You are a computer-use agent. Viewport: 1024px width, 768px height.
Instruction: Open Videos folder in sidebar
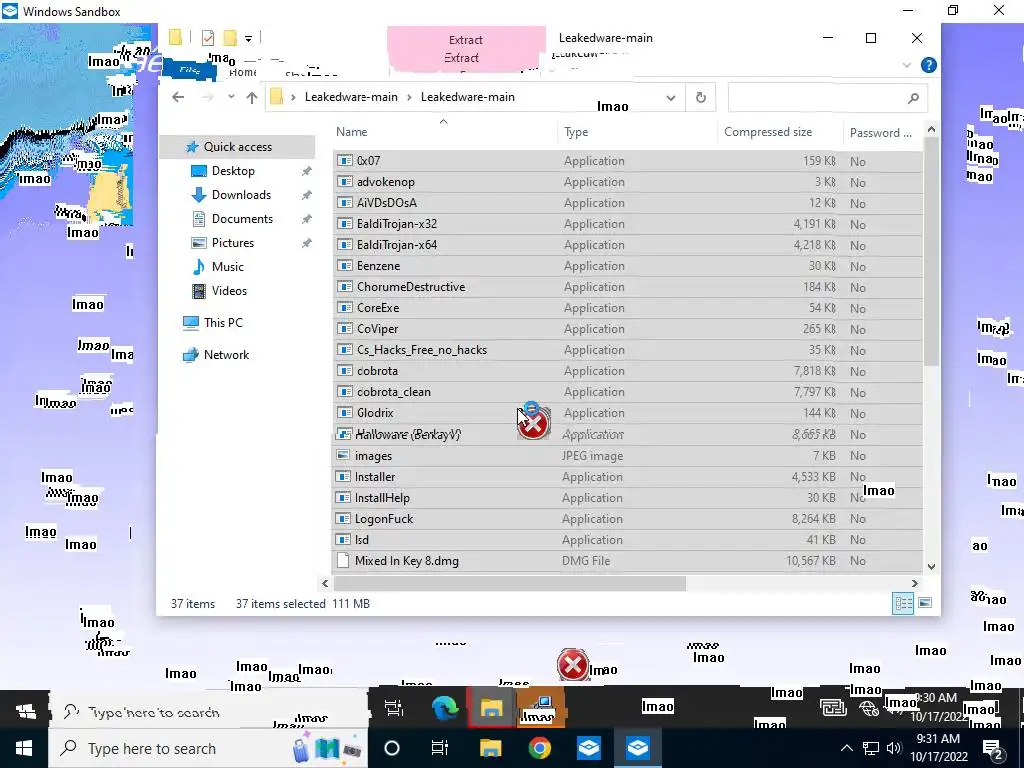pos(229,291)
